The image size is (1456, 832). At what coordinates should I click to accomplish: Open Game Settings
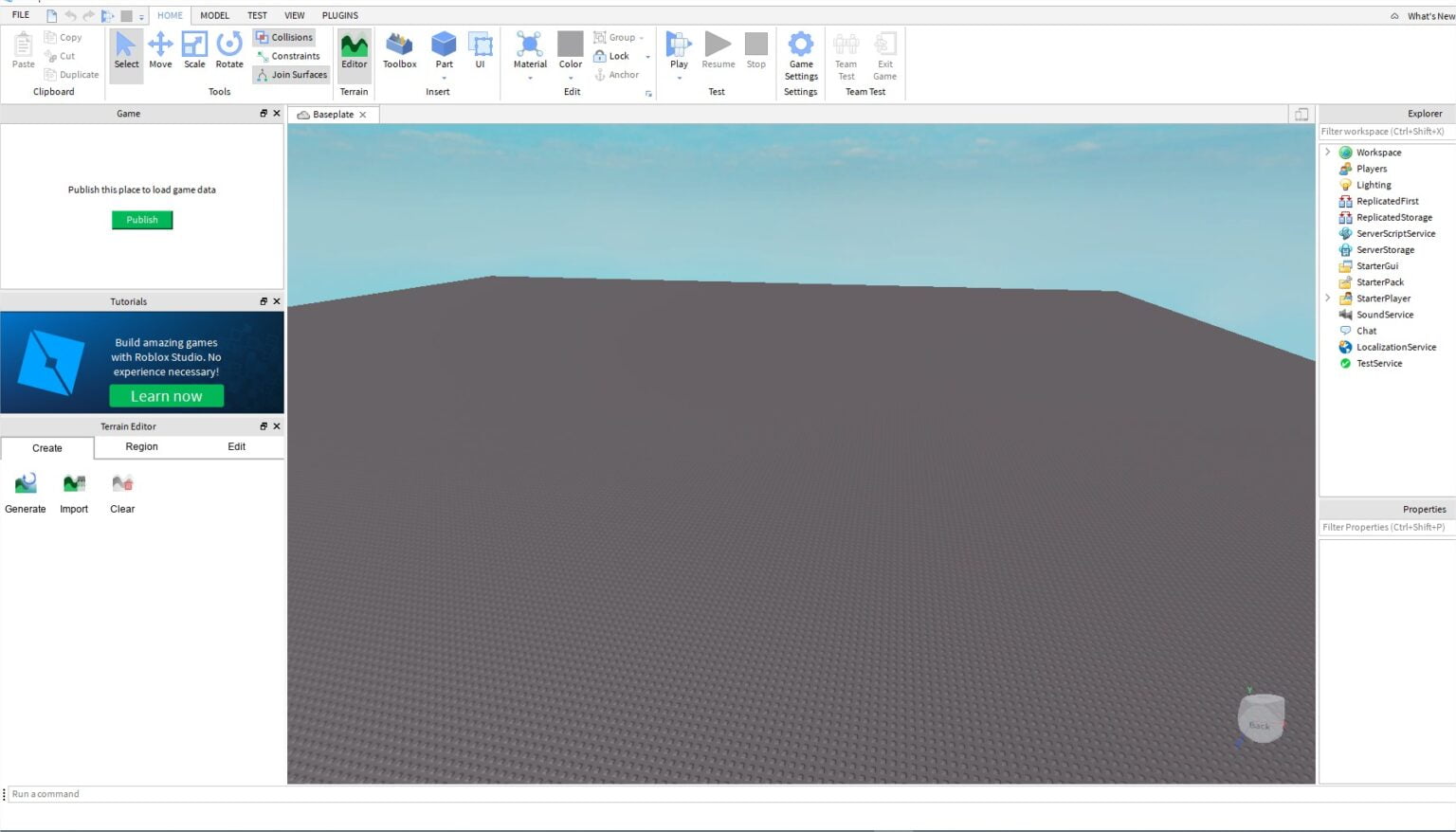(x=801, y=57)
